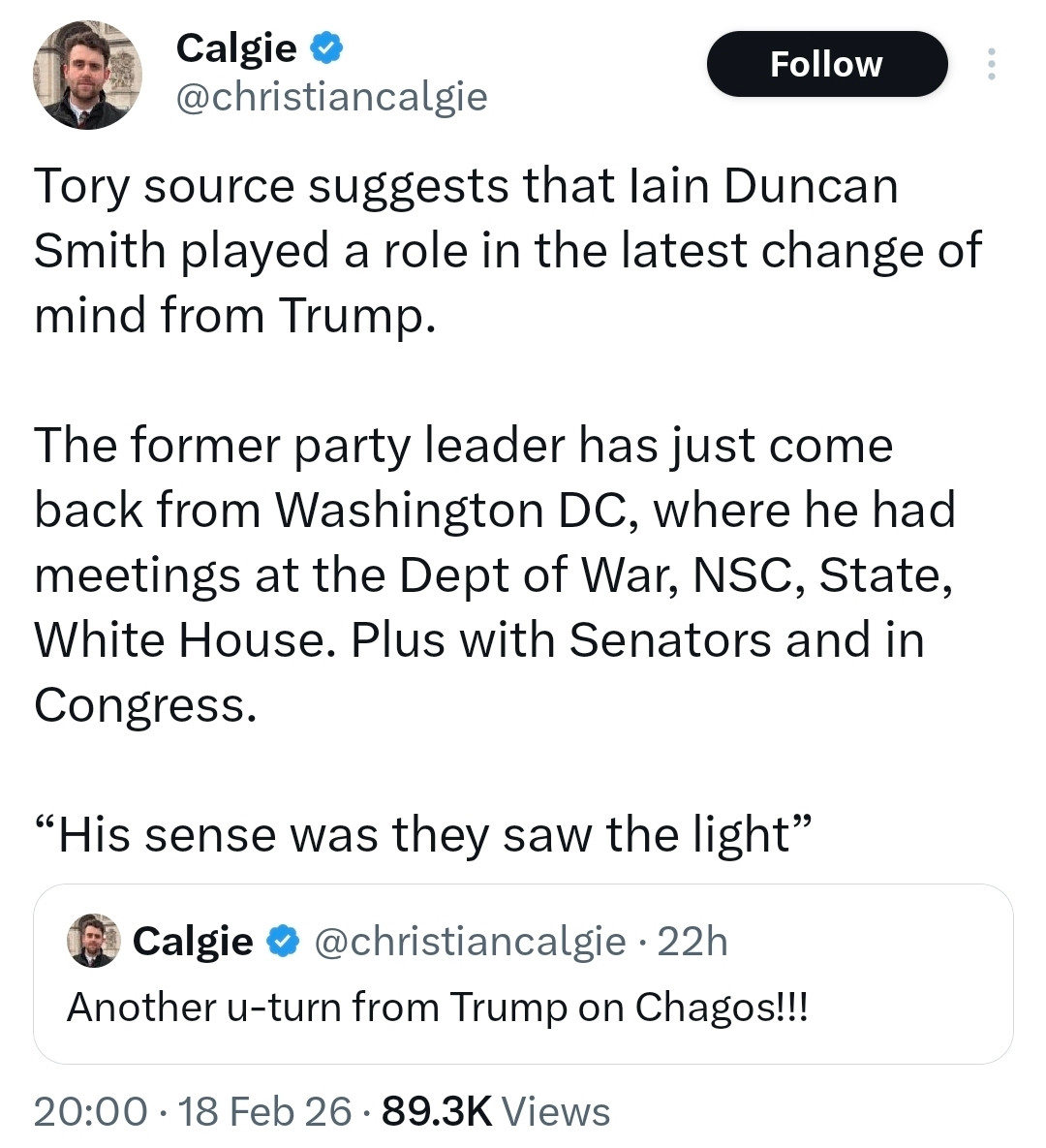This screenshot has height=1148, width=1046.
Task: Click the paragraph mentioning Iain Duncan Smith
Action: (508, 250)
